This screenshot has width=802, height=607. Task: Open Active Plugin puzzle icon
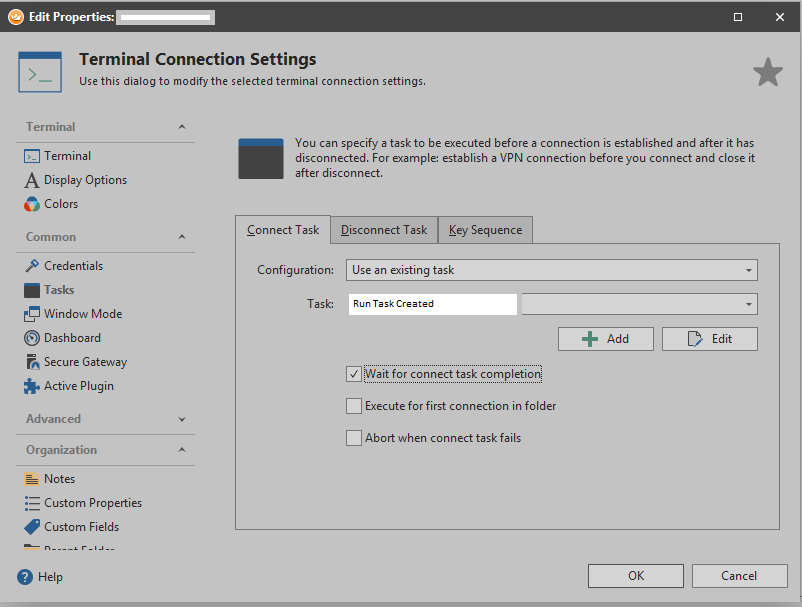32,386
